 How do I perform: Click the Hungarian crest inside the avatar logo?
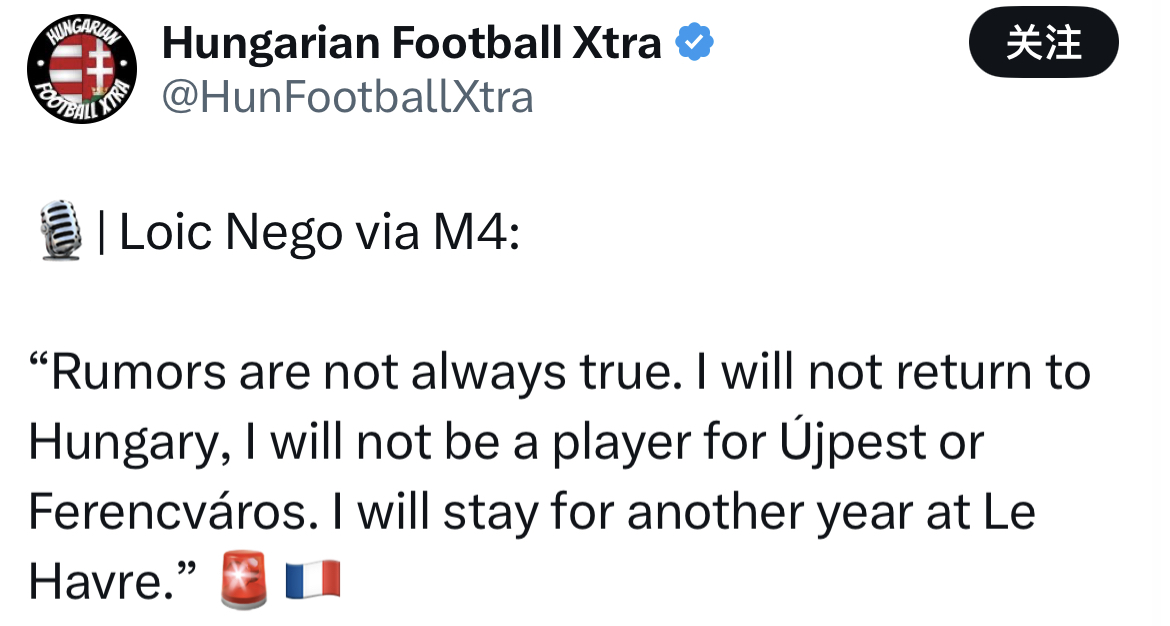pyautogui.click(x=82, y=71)
